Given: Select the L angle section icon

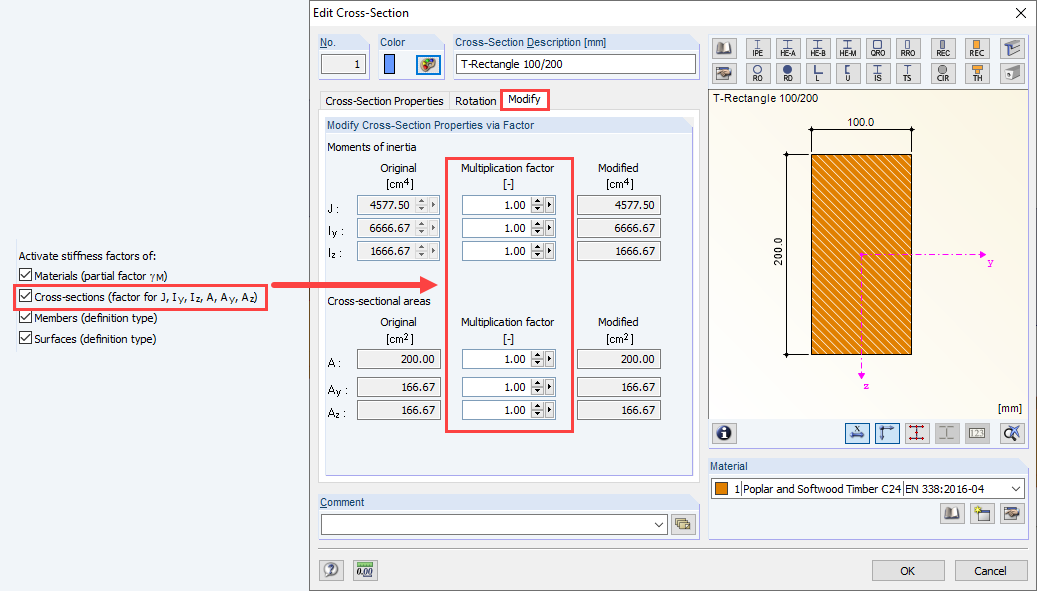Looking at the screenshot, I should click(818, 73).
